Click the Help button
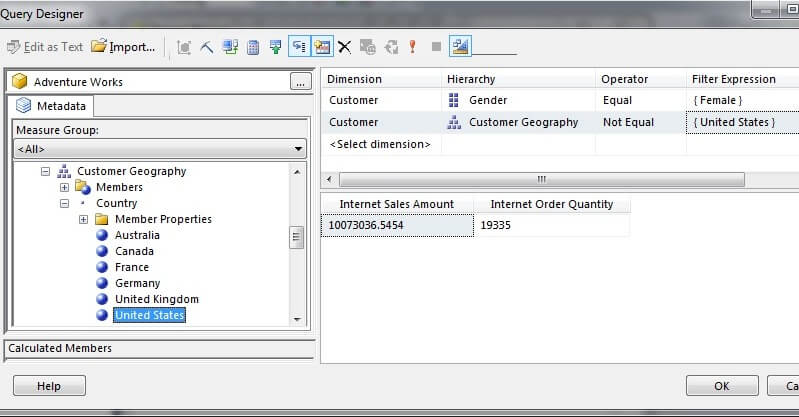 coord(49,386)
